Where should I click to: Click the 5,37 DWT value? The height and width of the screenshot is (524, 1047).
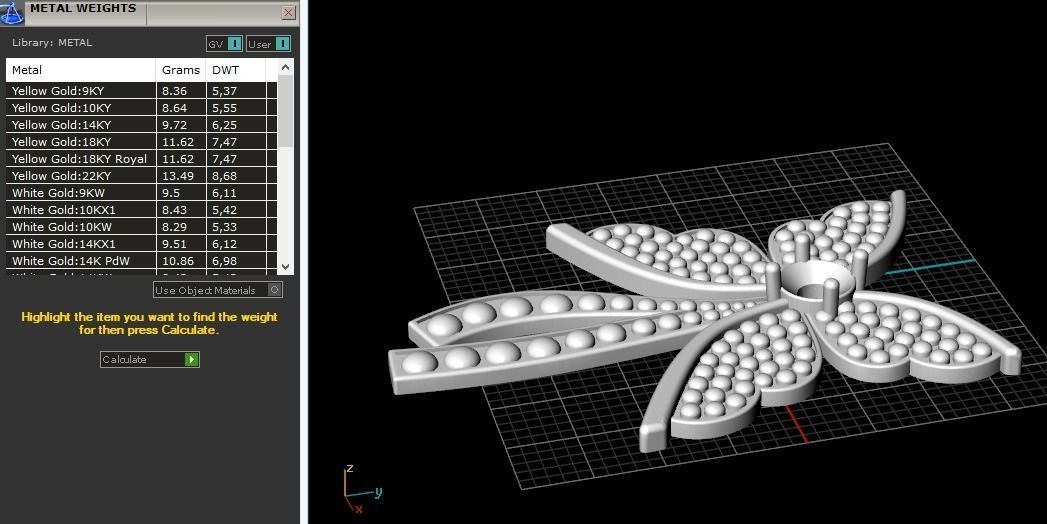(224, 91)
